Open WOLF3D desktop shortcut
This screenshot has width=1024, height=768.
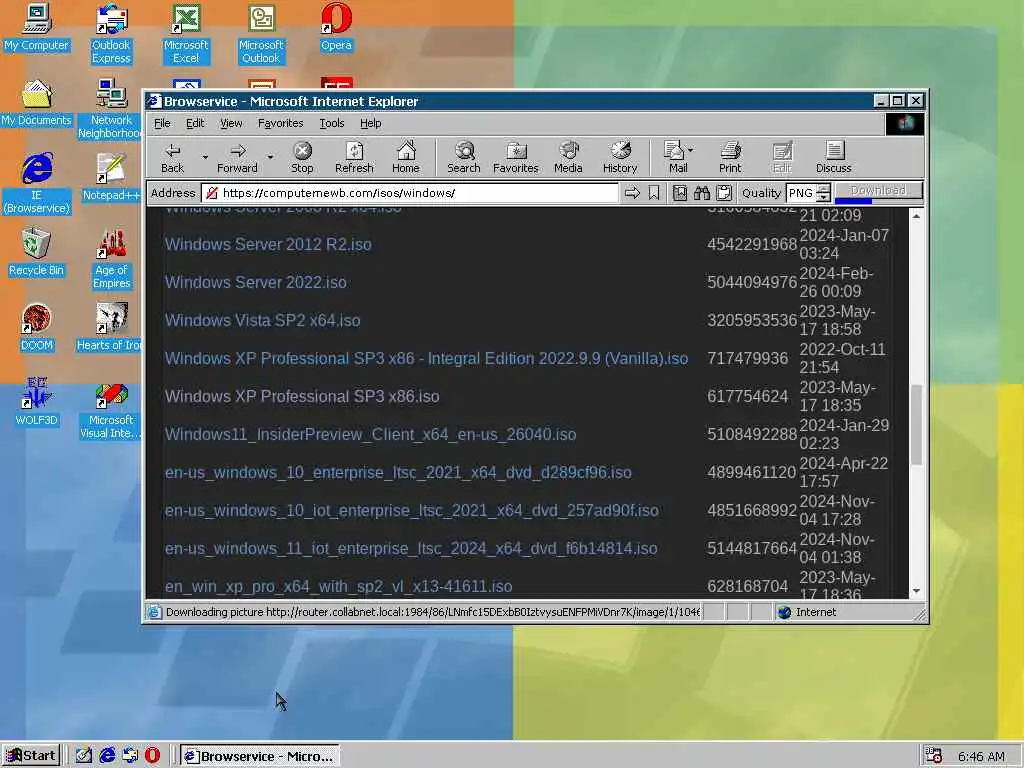tap(37, 402)
